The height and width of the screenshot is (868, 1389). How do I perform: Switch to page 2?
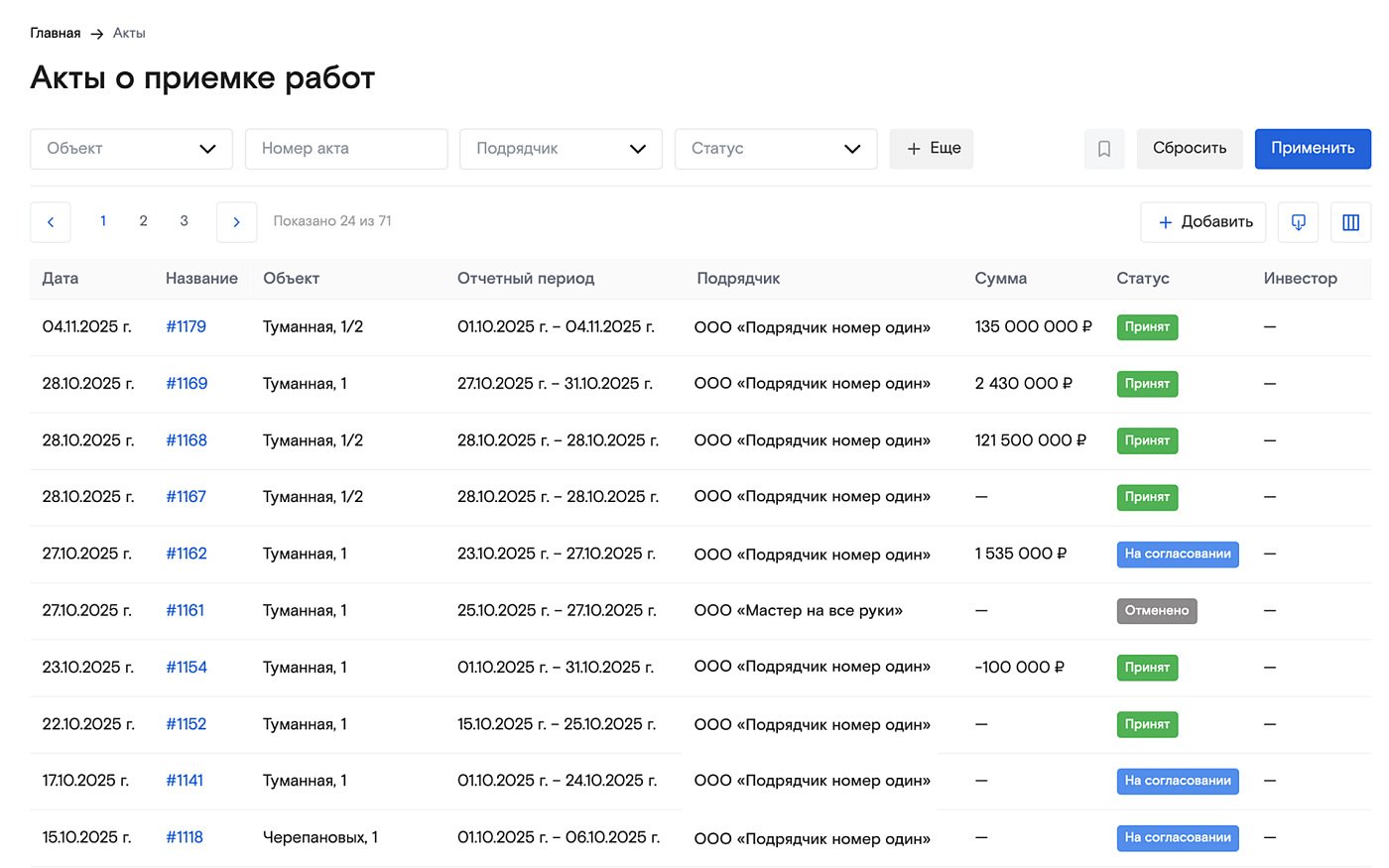143,221
